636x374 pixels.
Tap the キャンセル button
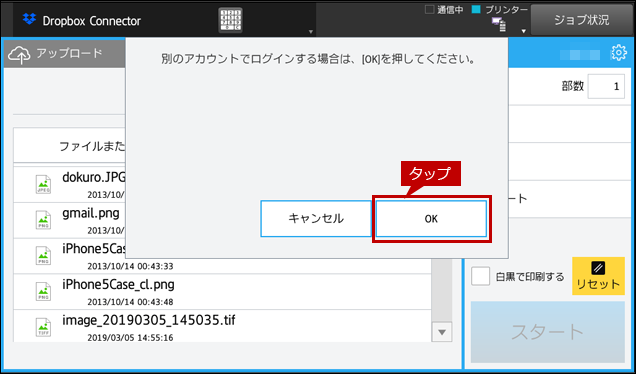click(316, 219)
